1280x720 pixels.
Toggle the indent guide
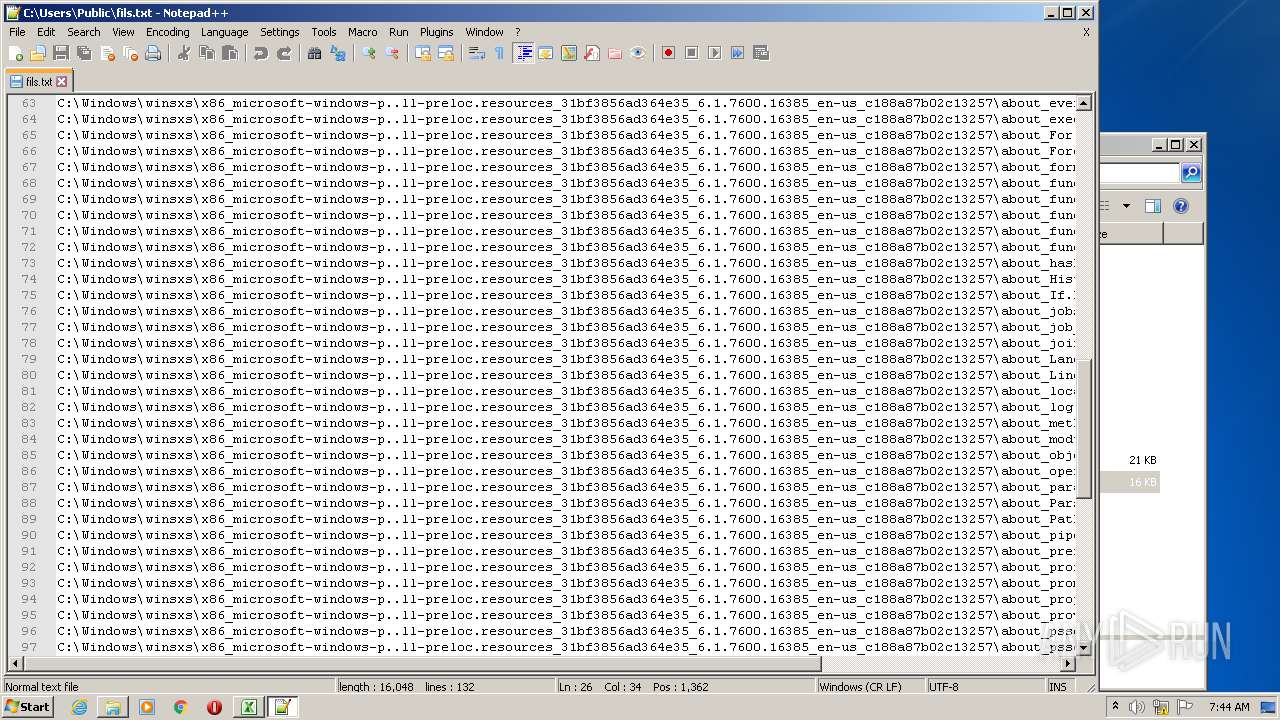523,53
